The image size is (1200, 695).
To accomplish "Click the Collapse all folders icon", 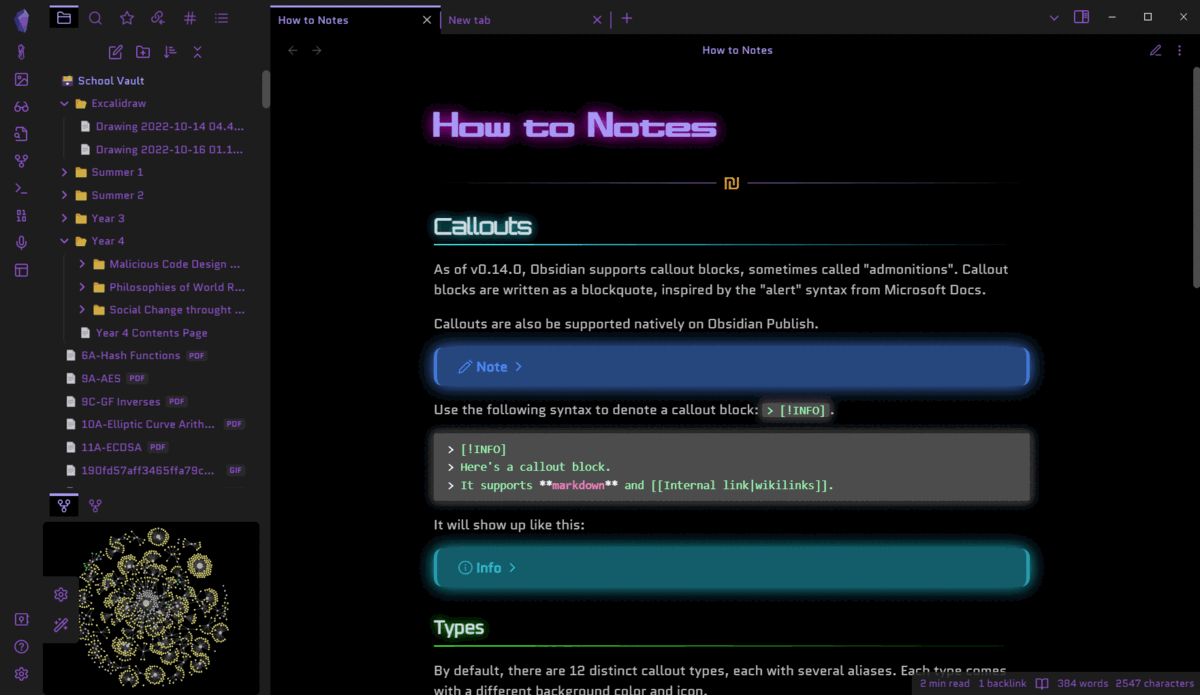I will coord(197,52).
